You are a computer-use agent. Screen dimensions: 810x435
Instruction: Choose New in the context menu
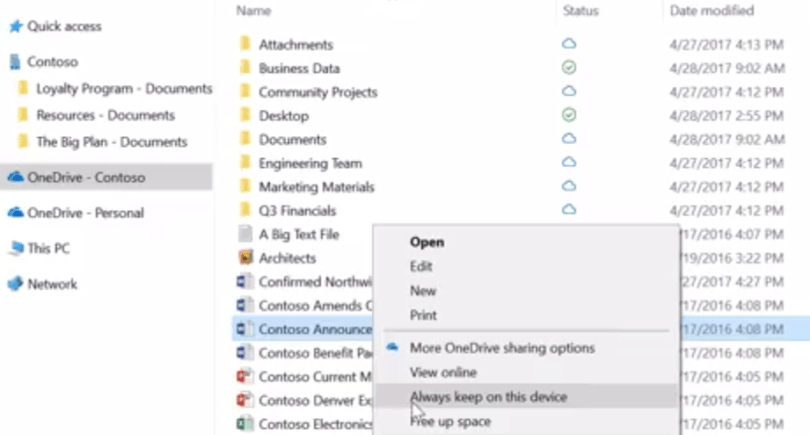tap(423, 291)
